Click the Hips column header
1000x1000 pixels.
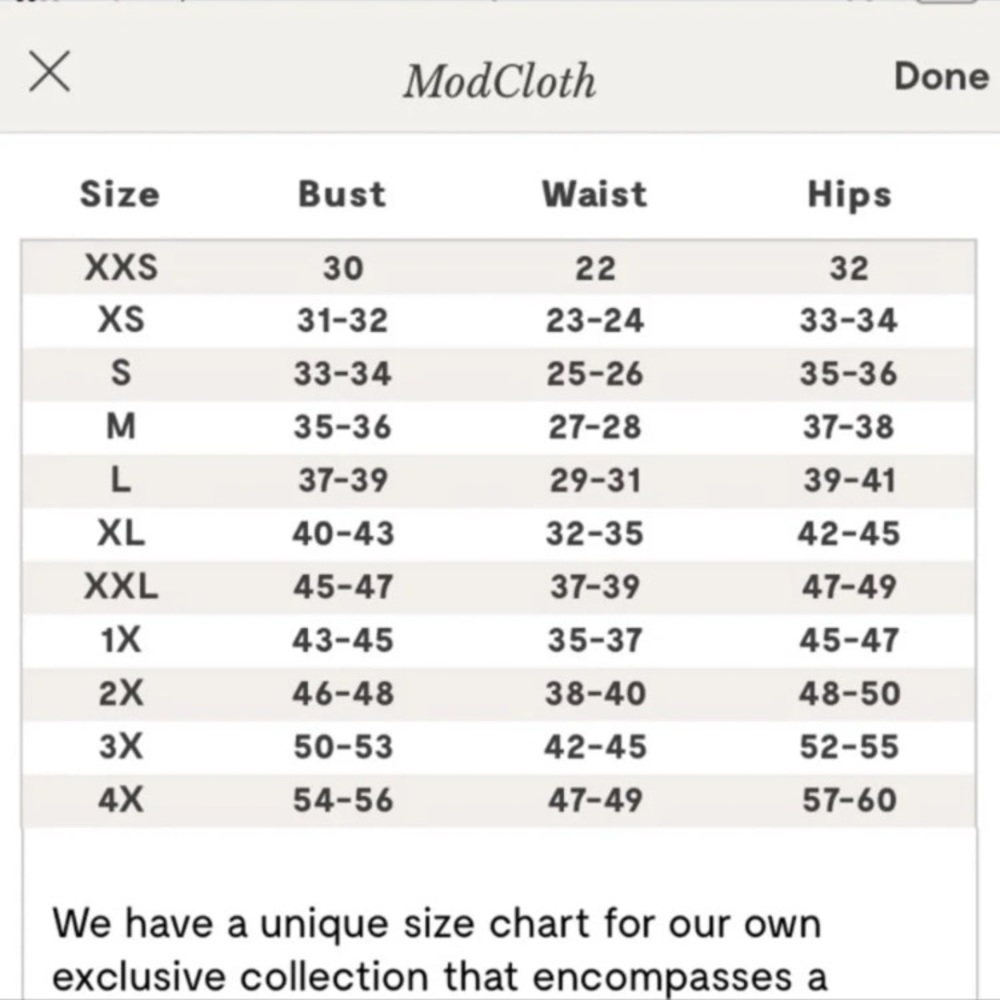pyautogui.click(x=848, y=195)
